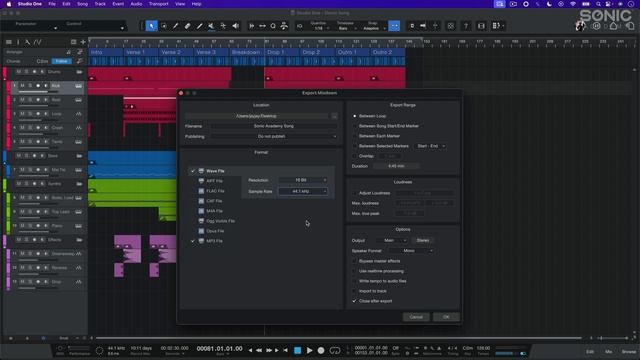This screenshot has width=640, height=360.
Task: Enable Use realtime processing checkbox
Action: click(x=354, y=271)
